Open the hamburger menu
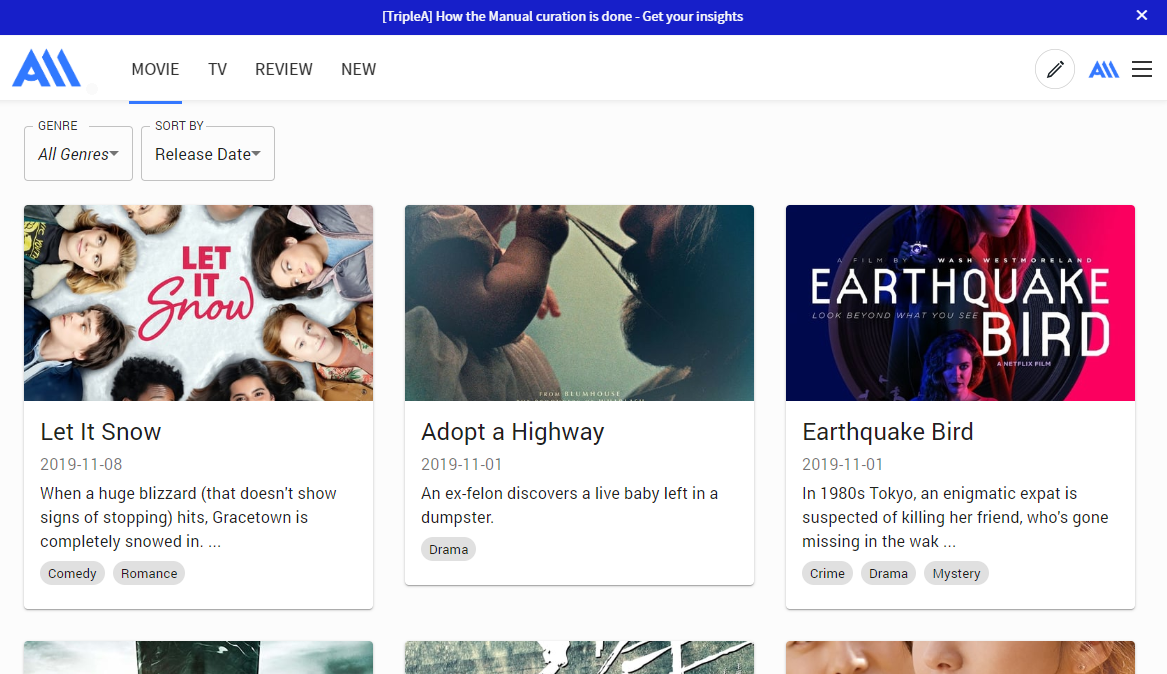The width and height of the screenshot is (1167, 674). point(1142,69)
